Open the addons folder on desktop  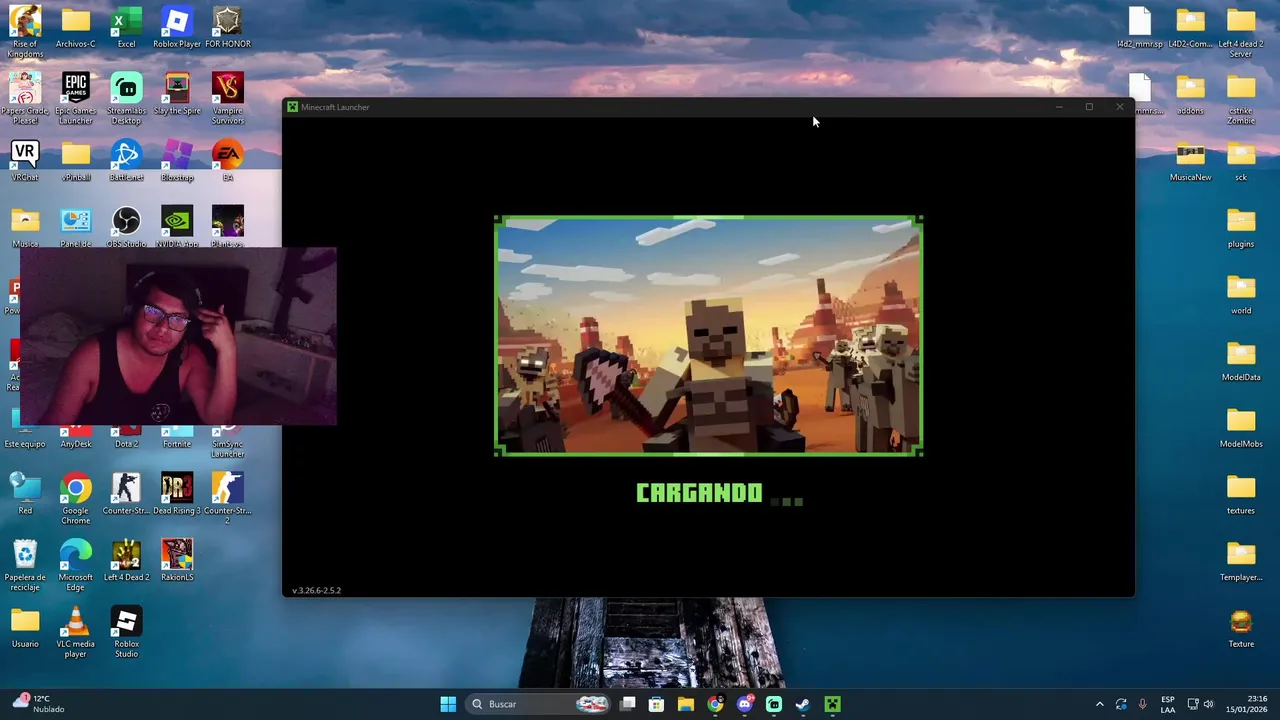tap(1190, 94)
